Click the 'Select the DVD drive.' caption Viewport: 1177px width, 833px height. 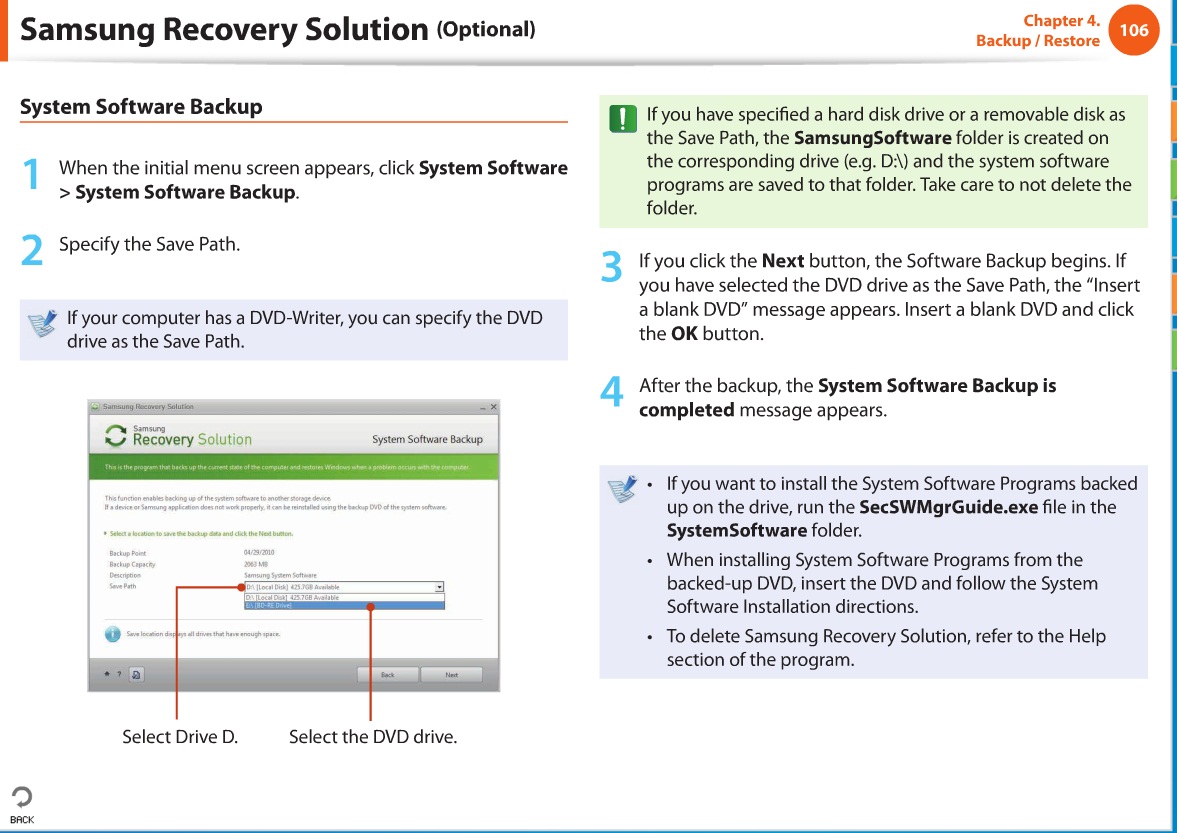point(373,737)
